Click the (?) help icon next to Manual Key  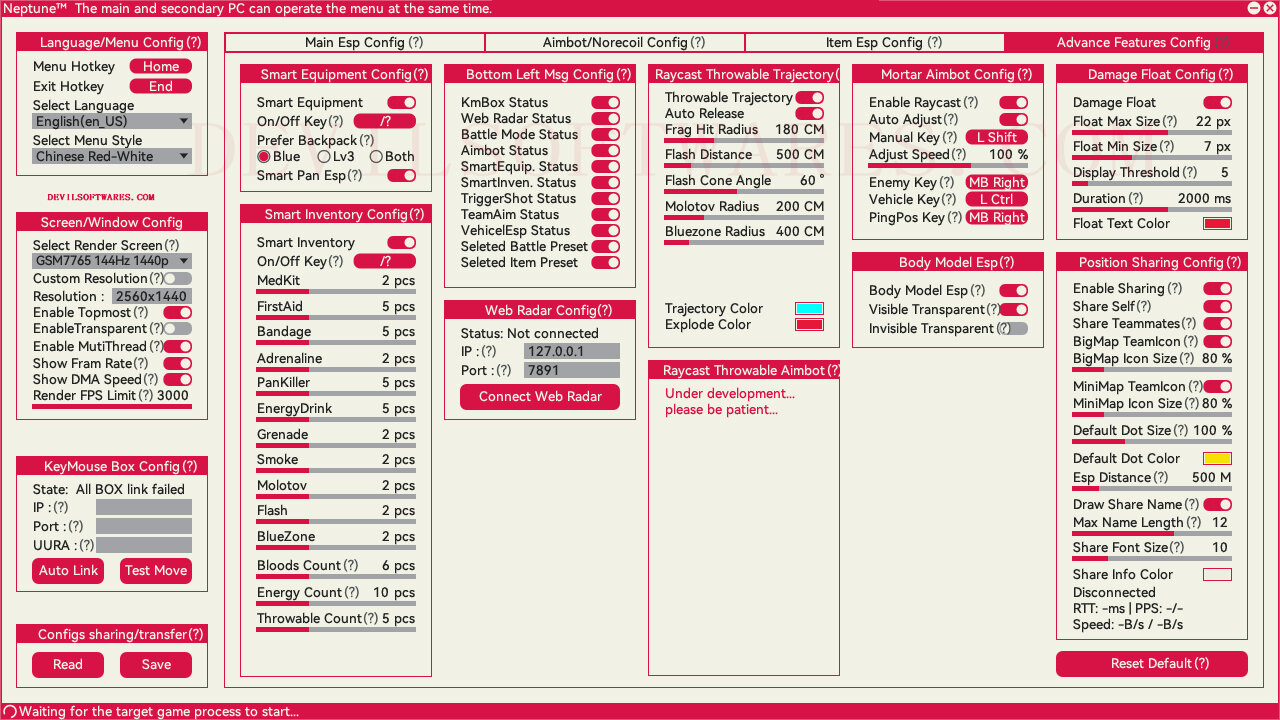coord(950,138)
